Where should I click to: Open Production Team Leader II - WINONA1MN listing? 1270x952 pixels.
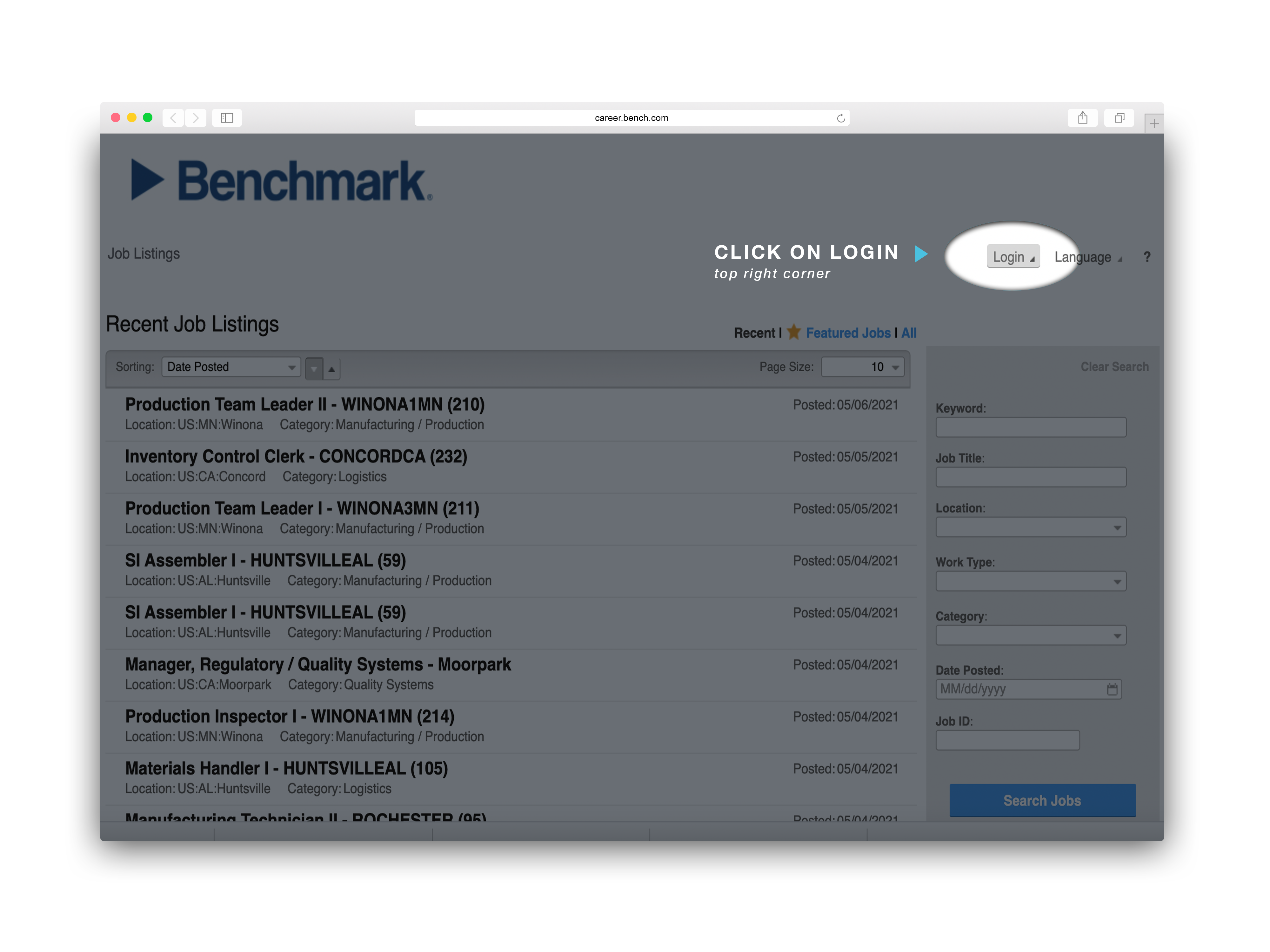305,405
